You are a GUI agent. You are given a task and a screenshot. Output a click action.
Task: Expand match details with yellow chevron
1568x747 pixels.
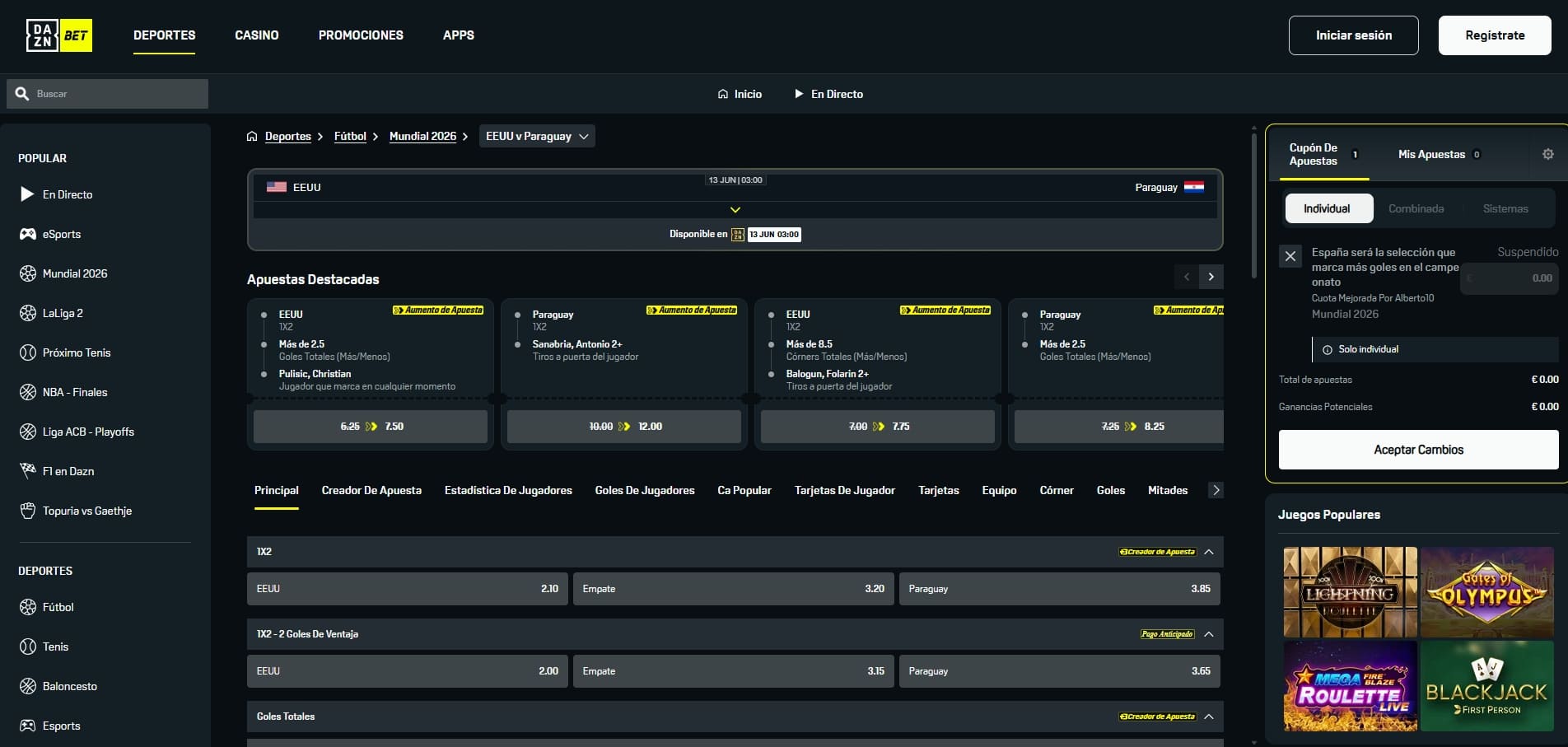coord(735,210)
